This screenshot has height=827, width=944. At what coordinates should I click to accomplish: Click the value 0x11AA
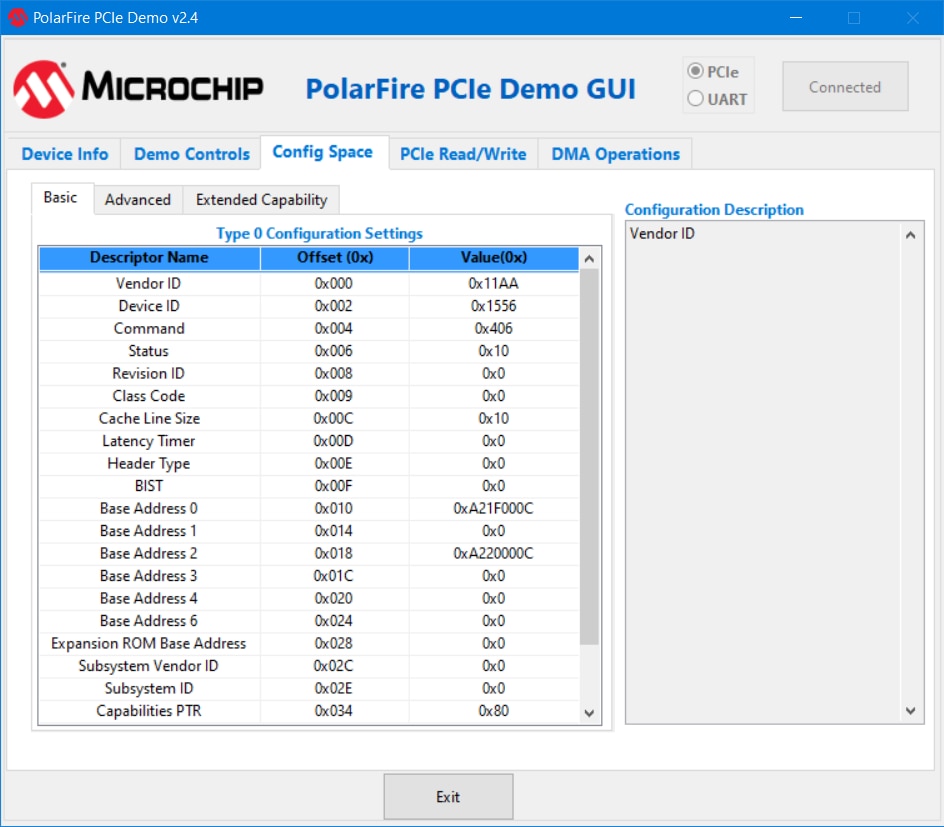click(494, 283)
